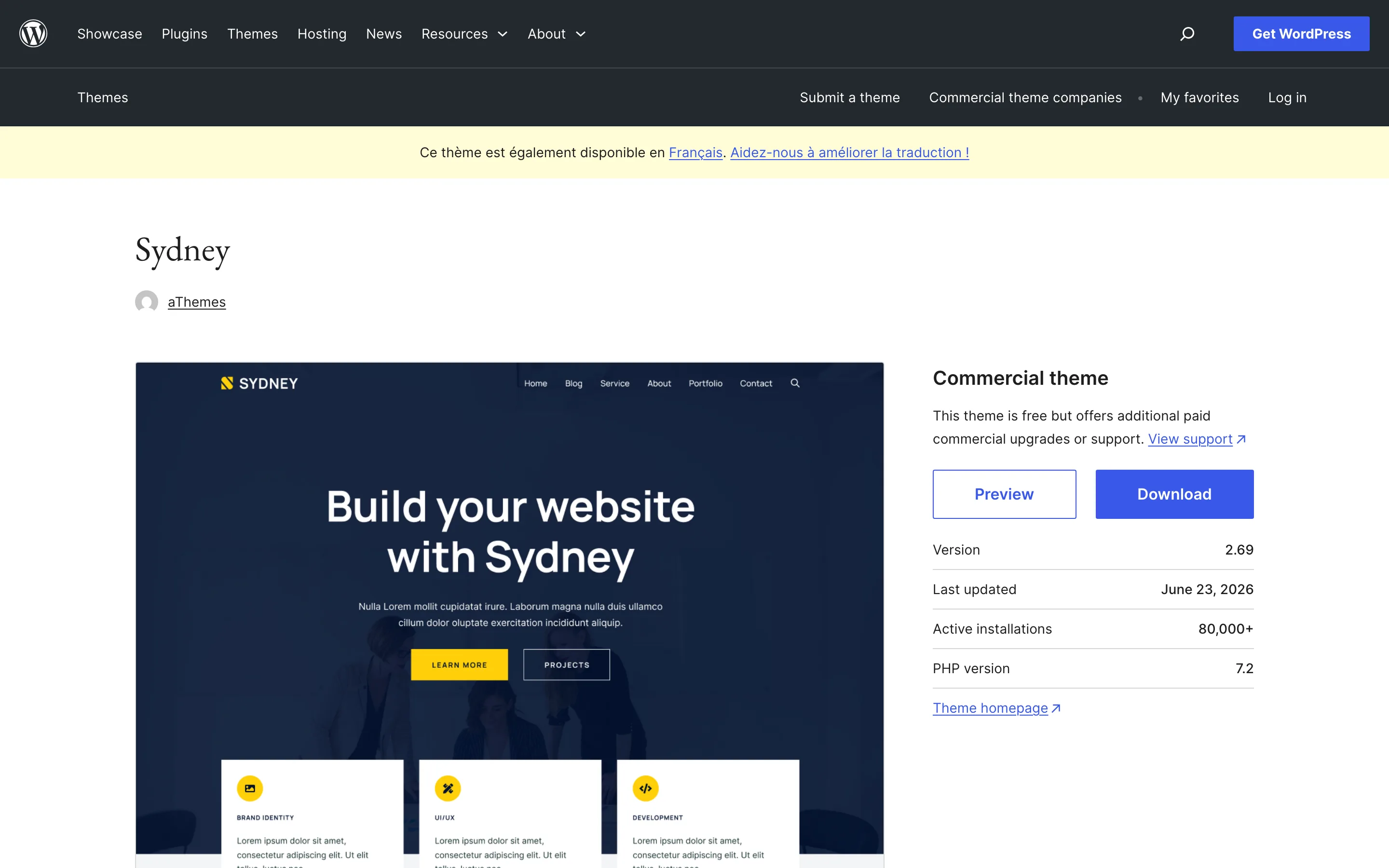The height and width of the screenshot is (868, 1389).
Task: Click the Log in link
Action: (1287, 97)
